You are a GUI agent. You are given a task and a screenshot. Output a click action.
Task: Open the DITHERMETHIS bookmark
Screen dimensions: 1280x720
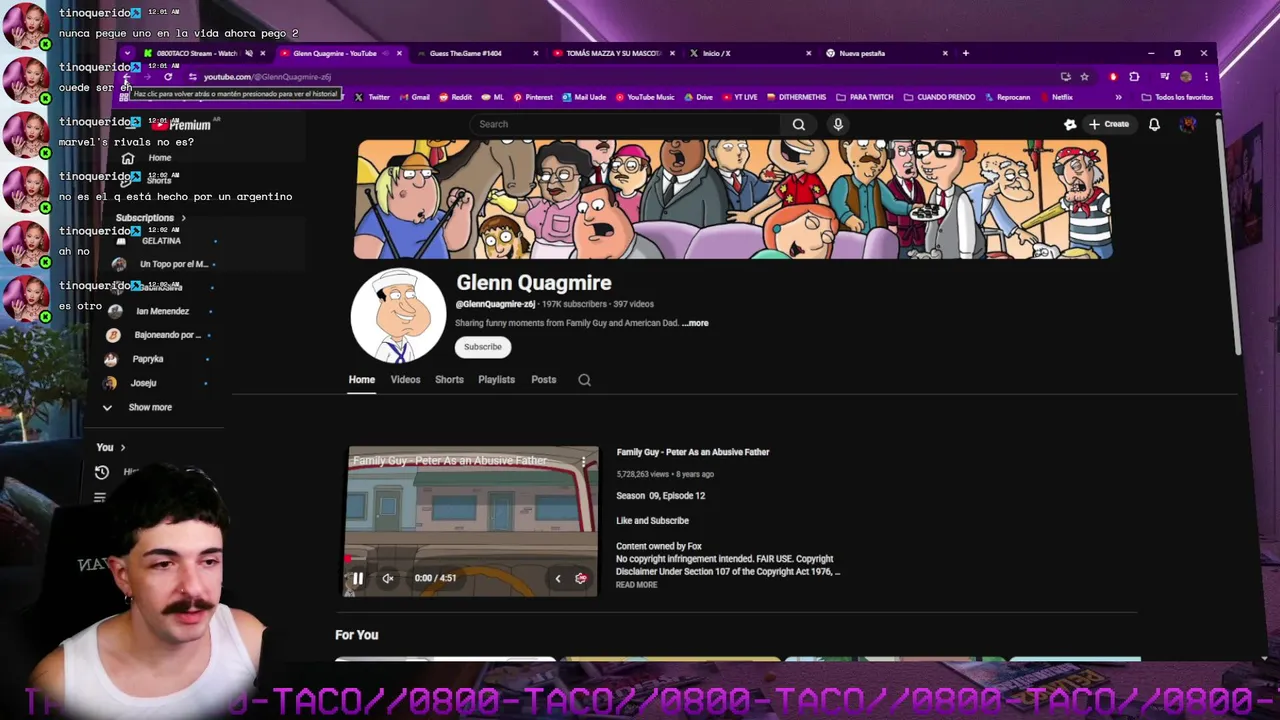pos(796,97)
